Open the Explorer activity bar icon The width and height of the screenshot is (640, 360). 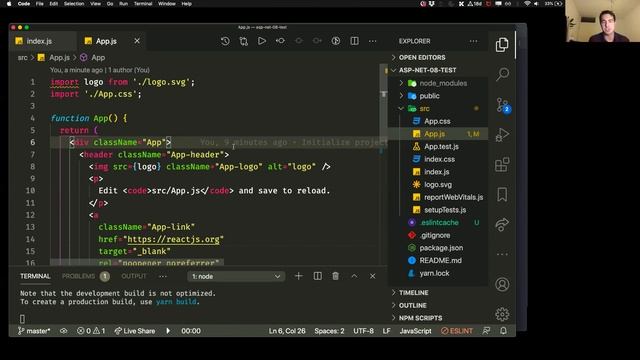click(x=502, y=44)
